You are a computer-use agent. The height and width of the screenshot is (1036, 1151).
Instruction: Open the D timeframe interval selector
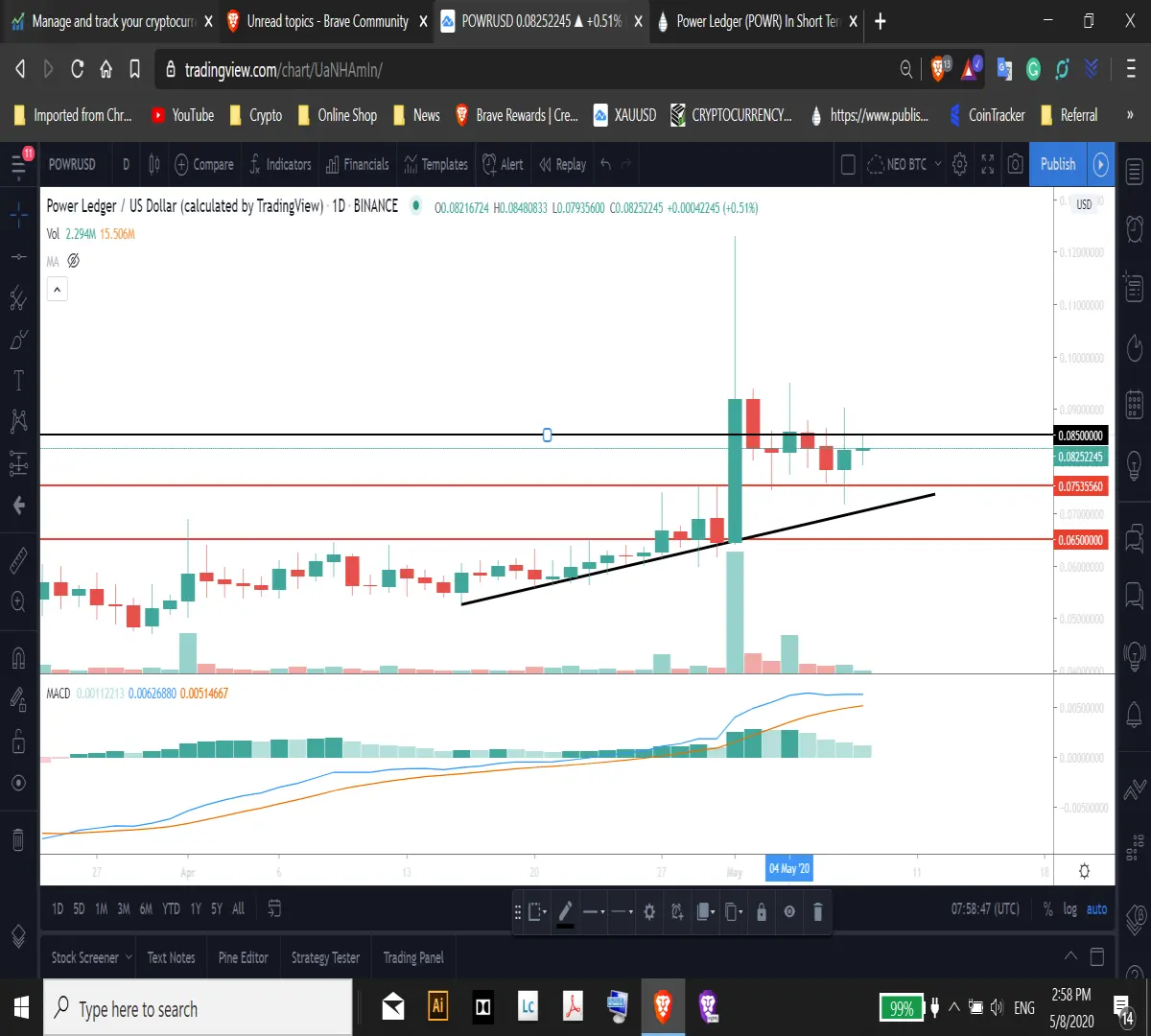click(x=126, y=164)
